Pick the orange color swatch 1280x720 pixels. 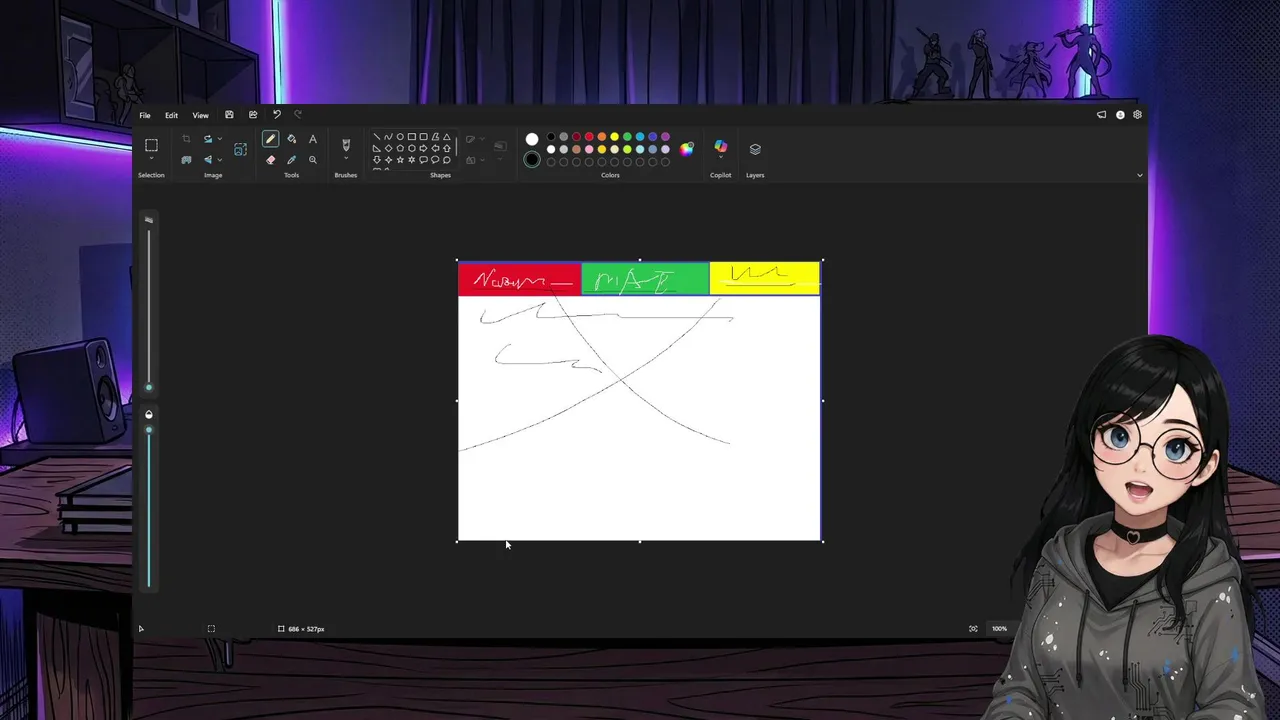click(x=602, y=137)
